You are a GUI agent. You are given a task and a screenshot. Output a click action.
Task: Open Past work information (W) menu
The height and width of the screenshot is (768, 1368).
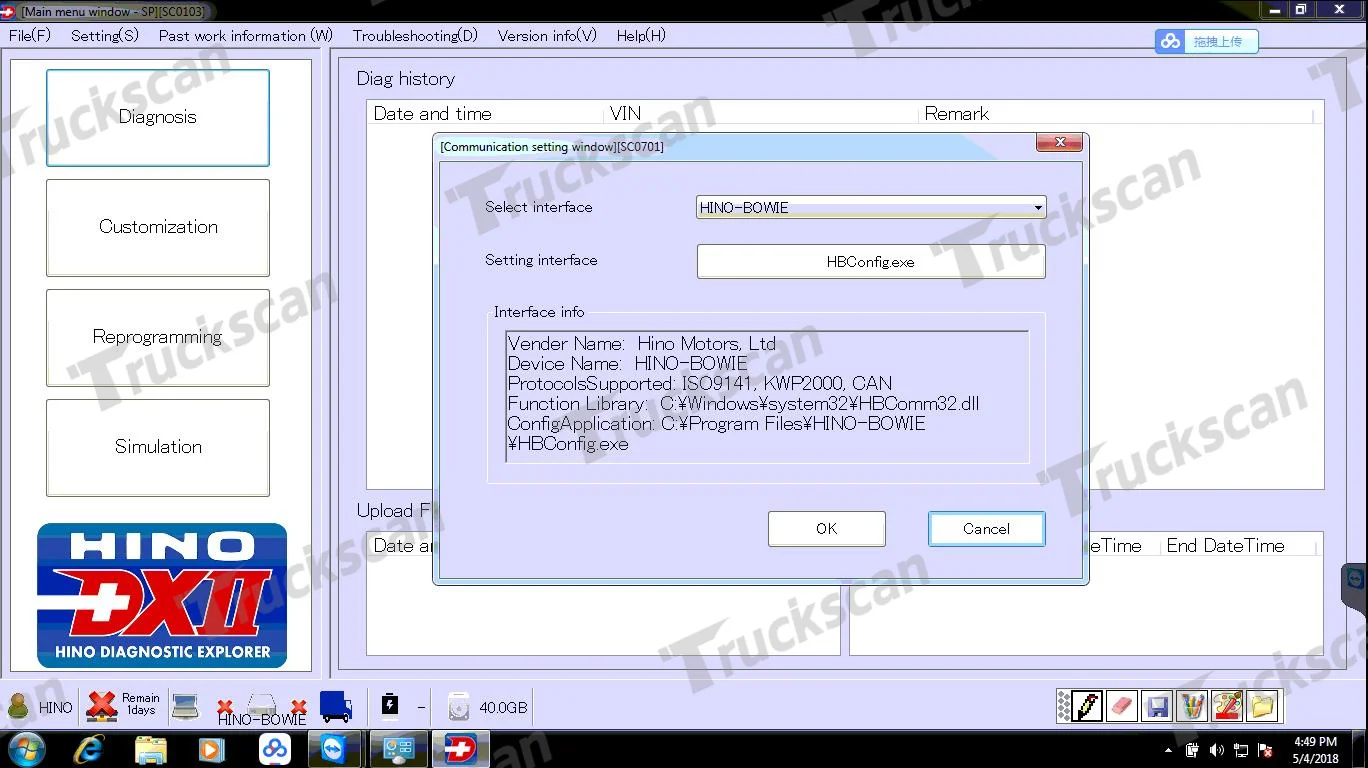[x=246, y=35]
